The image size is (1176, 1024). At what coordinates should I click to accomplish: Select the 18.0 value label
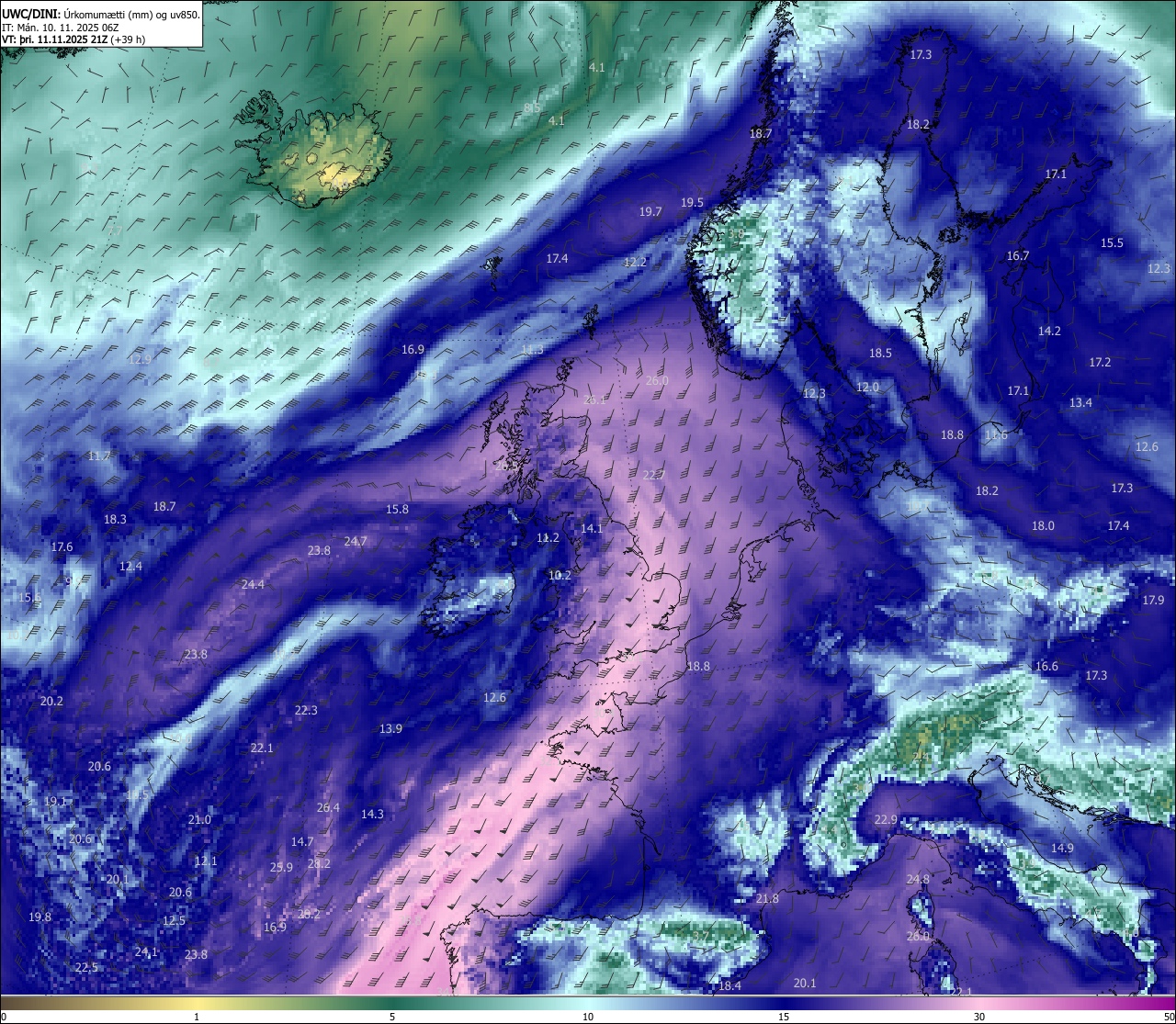click(x=1043, y=525)
